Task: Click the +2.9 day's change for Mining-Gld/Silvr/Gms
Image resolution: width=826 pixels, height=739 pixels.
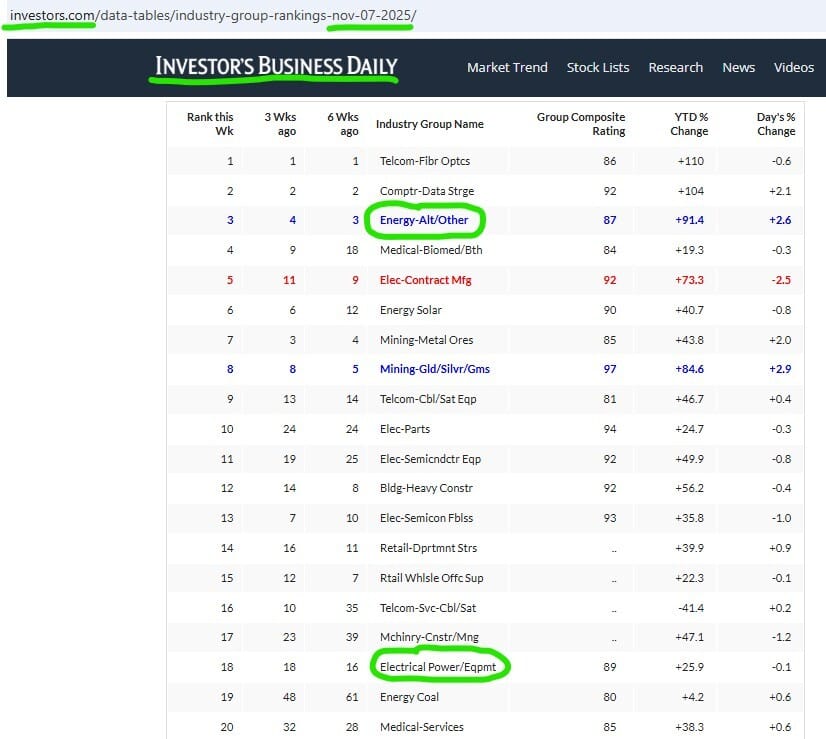Action: (x=780, y=369)
